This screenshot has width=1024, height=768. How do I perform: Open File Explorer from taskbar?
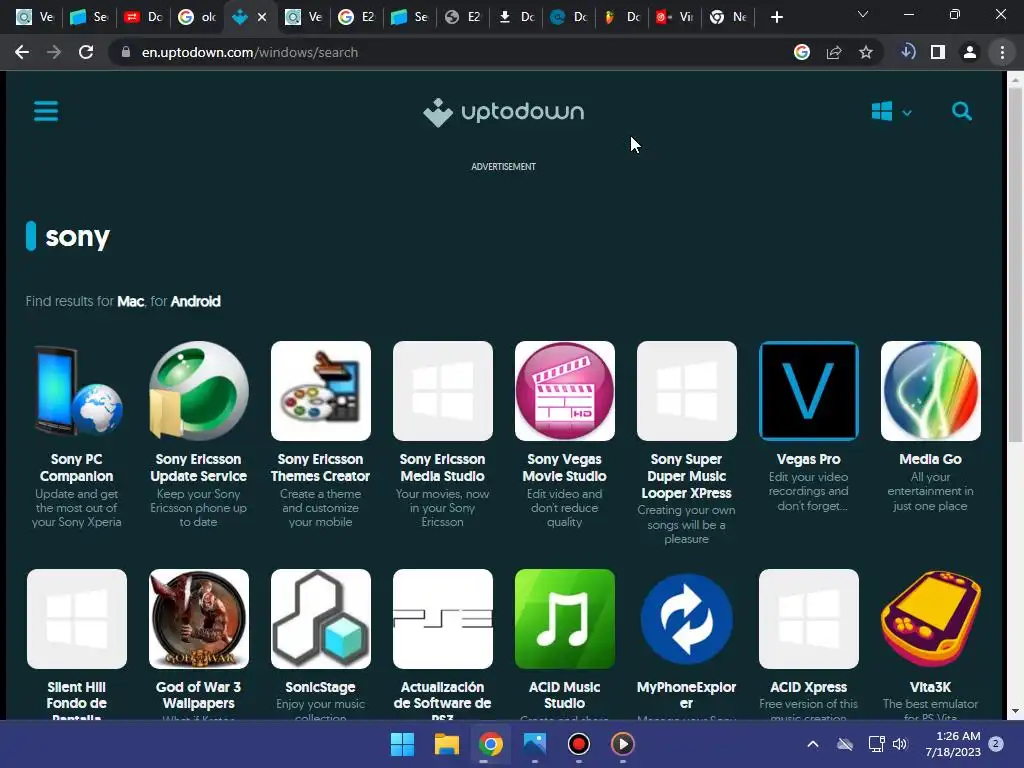(x=447, y=744)
